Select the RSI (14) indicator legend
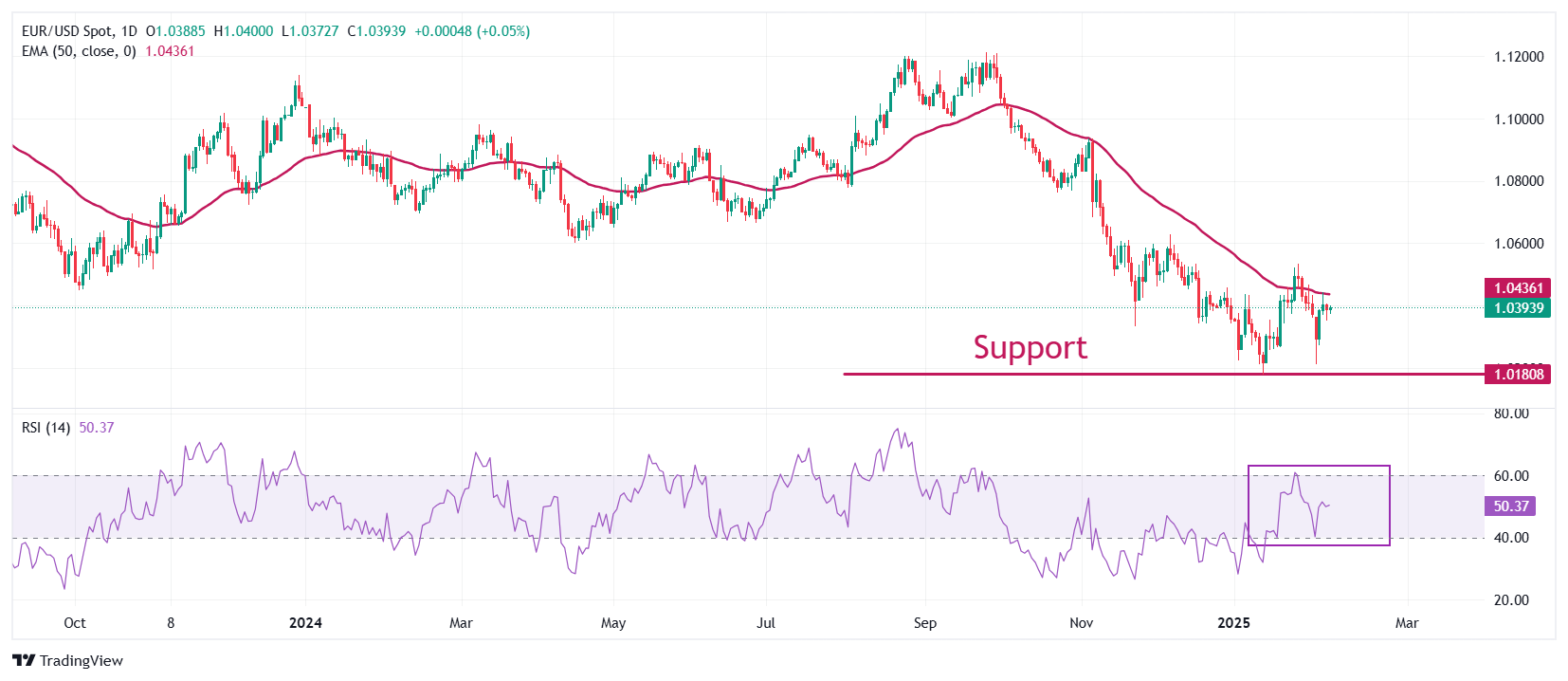Viewport: 1568px width, 681px height. click(x=46, y=428)
